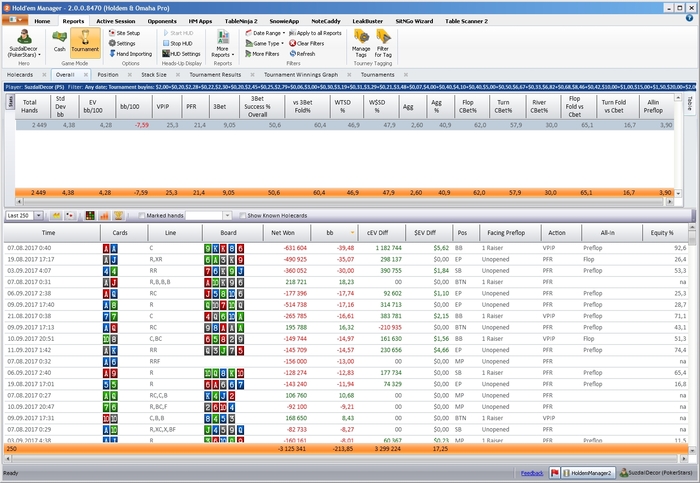Toggle Show Known Holecards checkbox

tap(242, 216)
